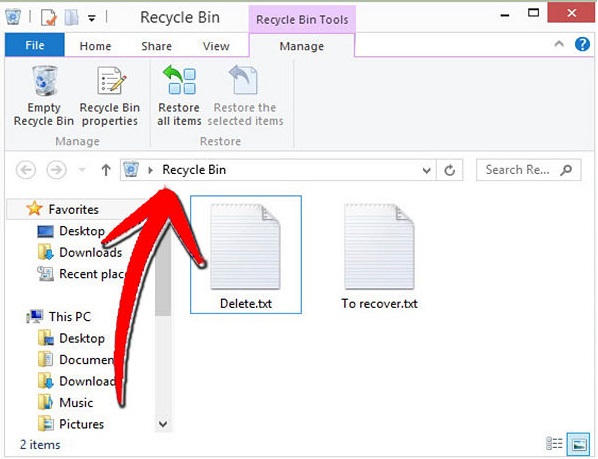
Task: Refresh the Recycle Bin address bar
Action: [x=450, y=170]
